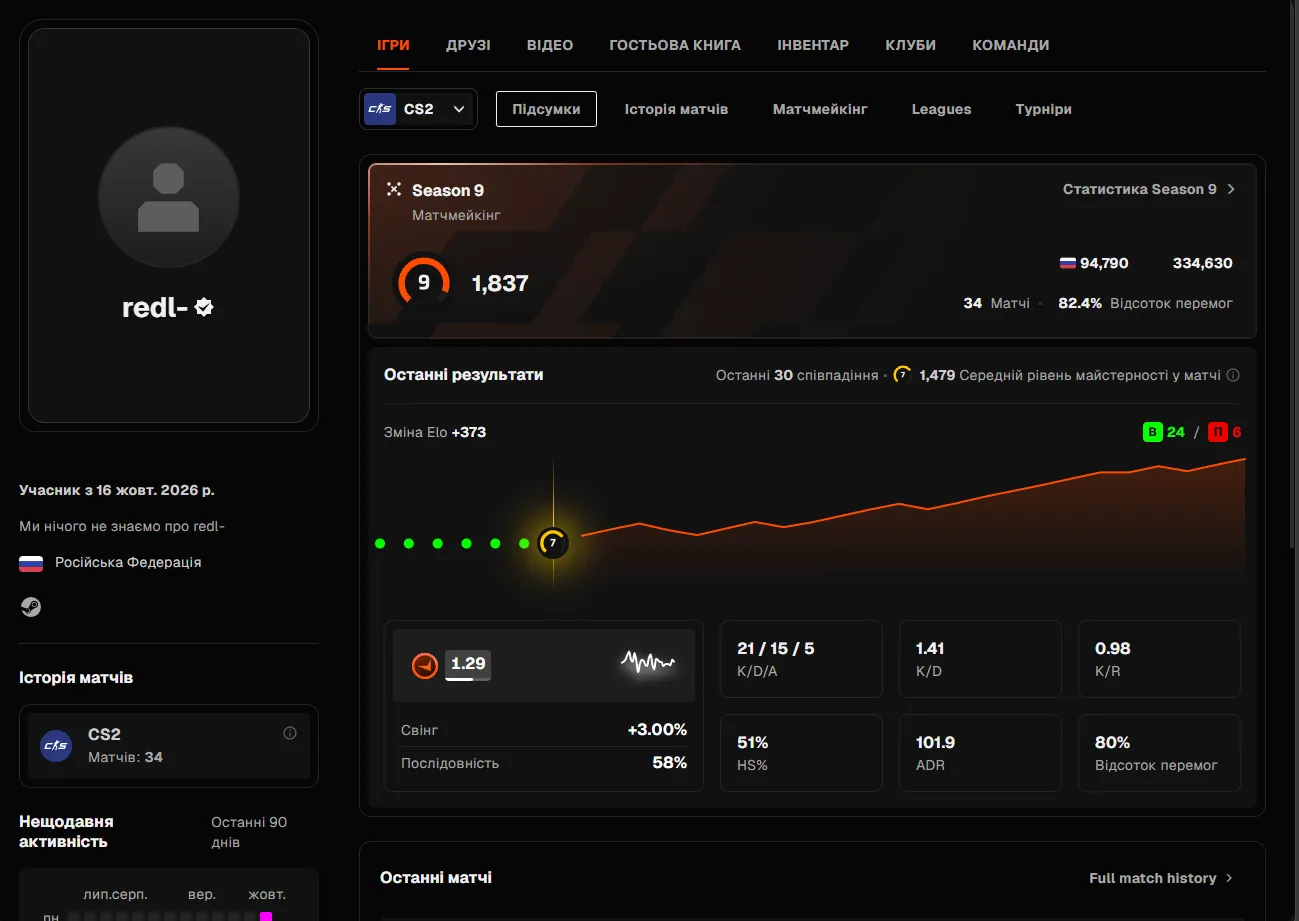1299x921 pixels.
Task: Click the info icon in CS2 match history card
Action: click(x=290, y=733)
